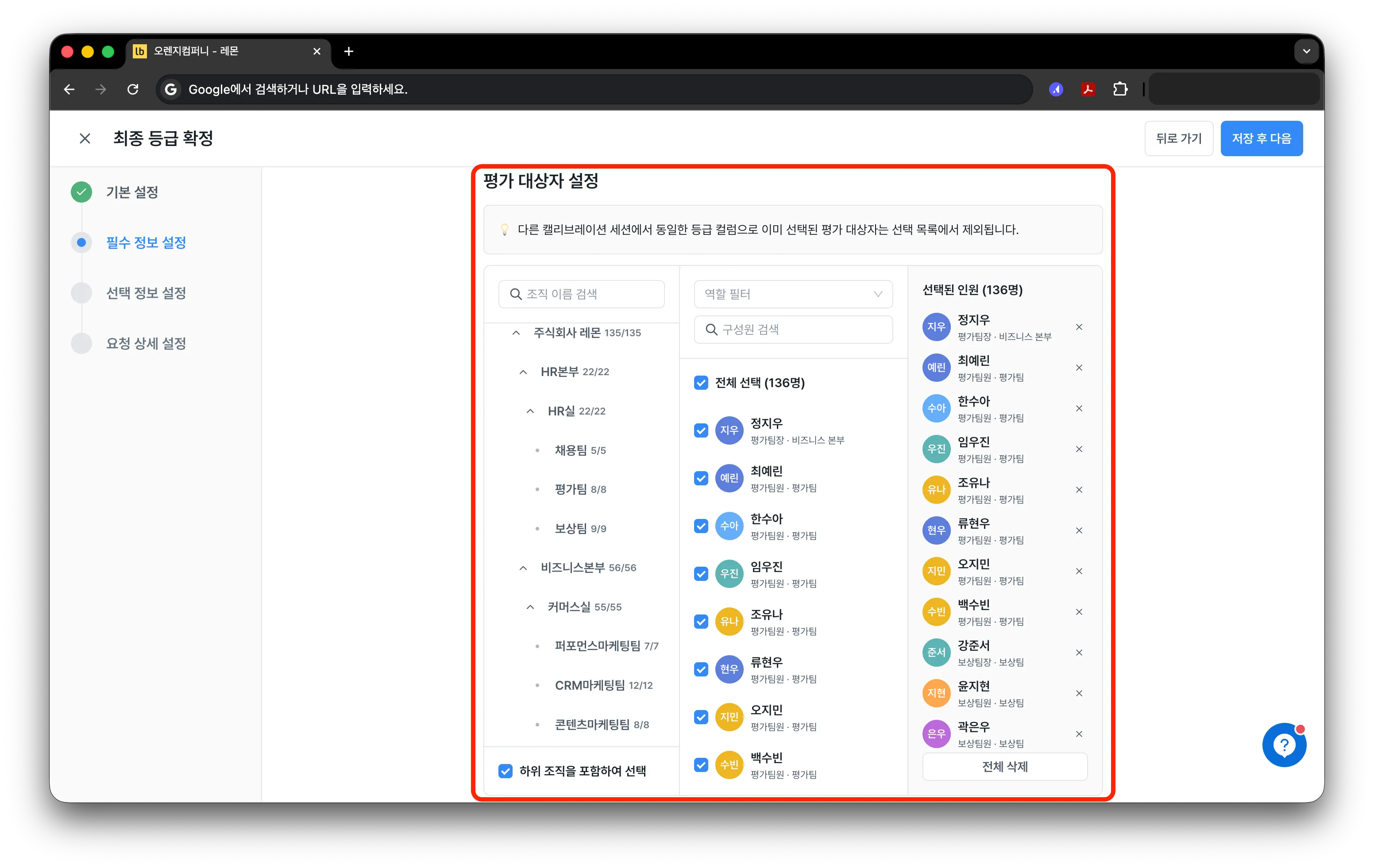Image resolution: width=1374 pixels, height=868 pixels.
Task: Remove 백수빈 from selected list
Action: tap(1079, 612)
